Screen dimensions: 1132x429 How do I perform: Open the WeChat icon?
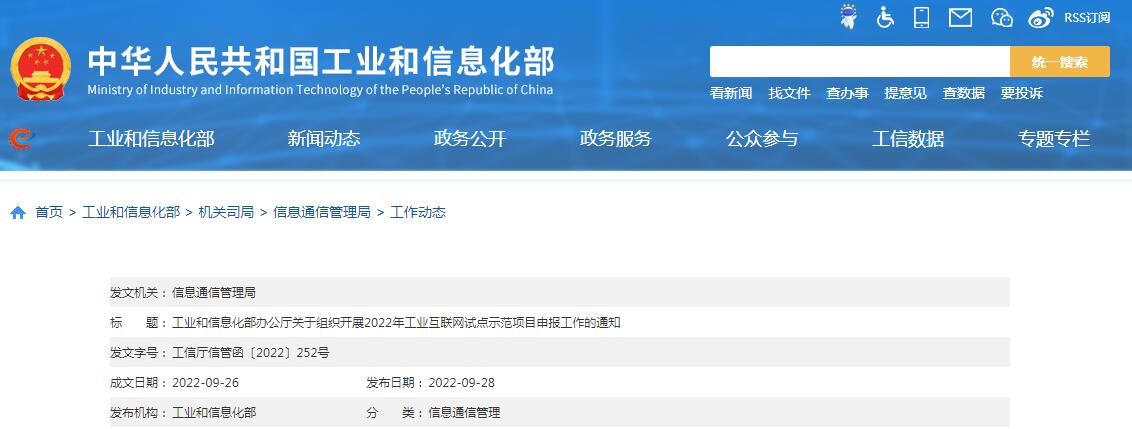[x=1001, y=17]
